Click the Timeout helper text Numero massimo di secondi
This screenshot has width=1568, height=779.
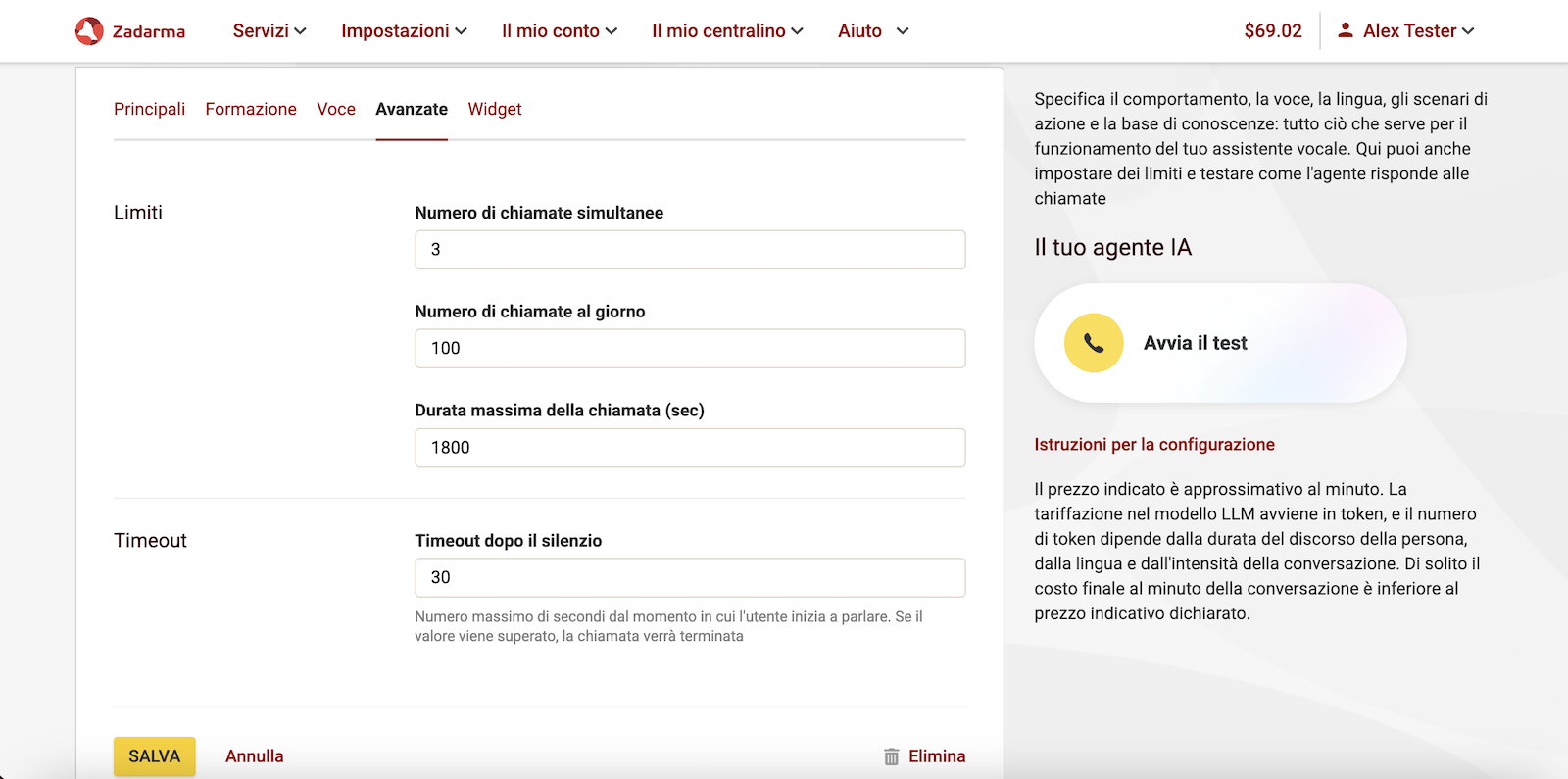[669, 626]
